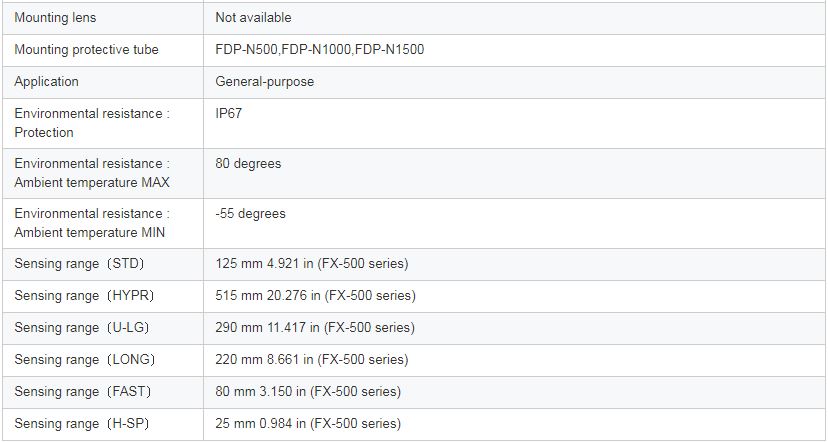The height and width of the screenshot is (442, 828).
Task: Select the Not available value text
Action: tap(253, 18)
